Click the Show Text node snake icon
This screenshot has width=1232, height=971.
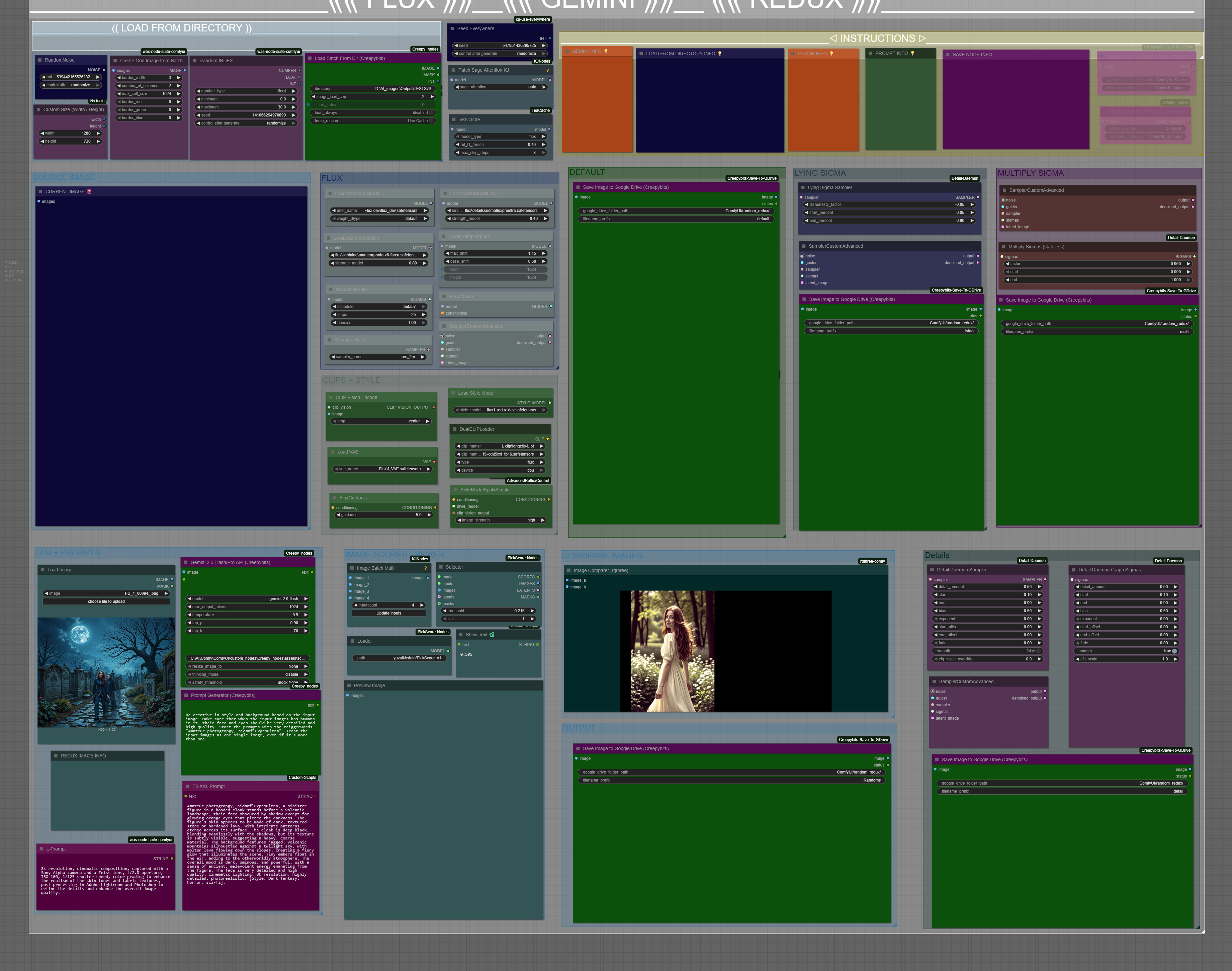[x=492, y=635]
